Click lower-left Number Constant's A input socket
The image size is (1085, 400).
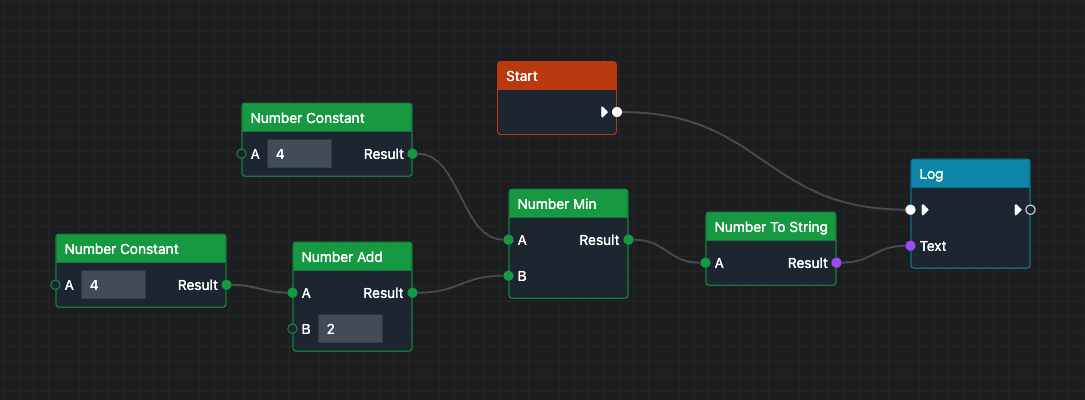[55, 284]
